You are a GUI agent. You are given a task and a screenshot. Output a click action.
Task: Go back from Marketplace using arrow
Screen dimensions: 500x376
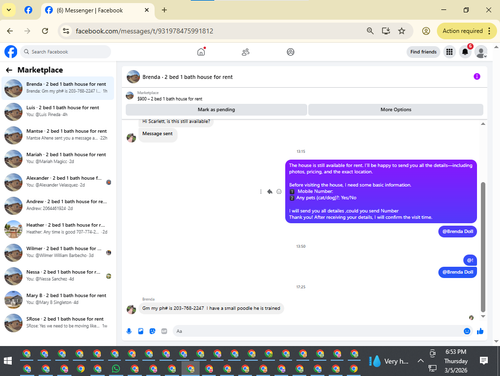tap(9, 70)
